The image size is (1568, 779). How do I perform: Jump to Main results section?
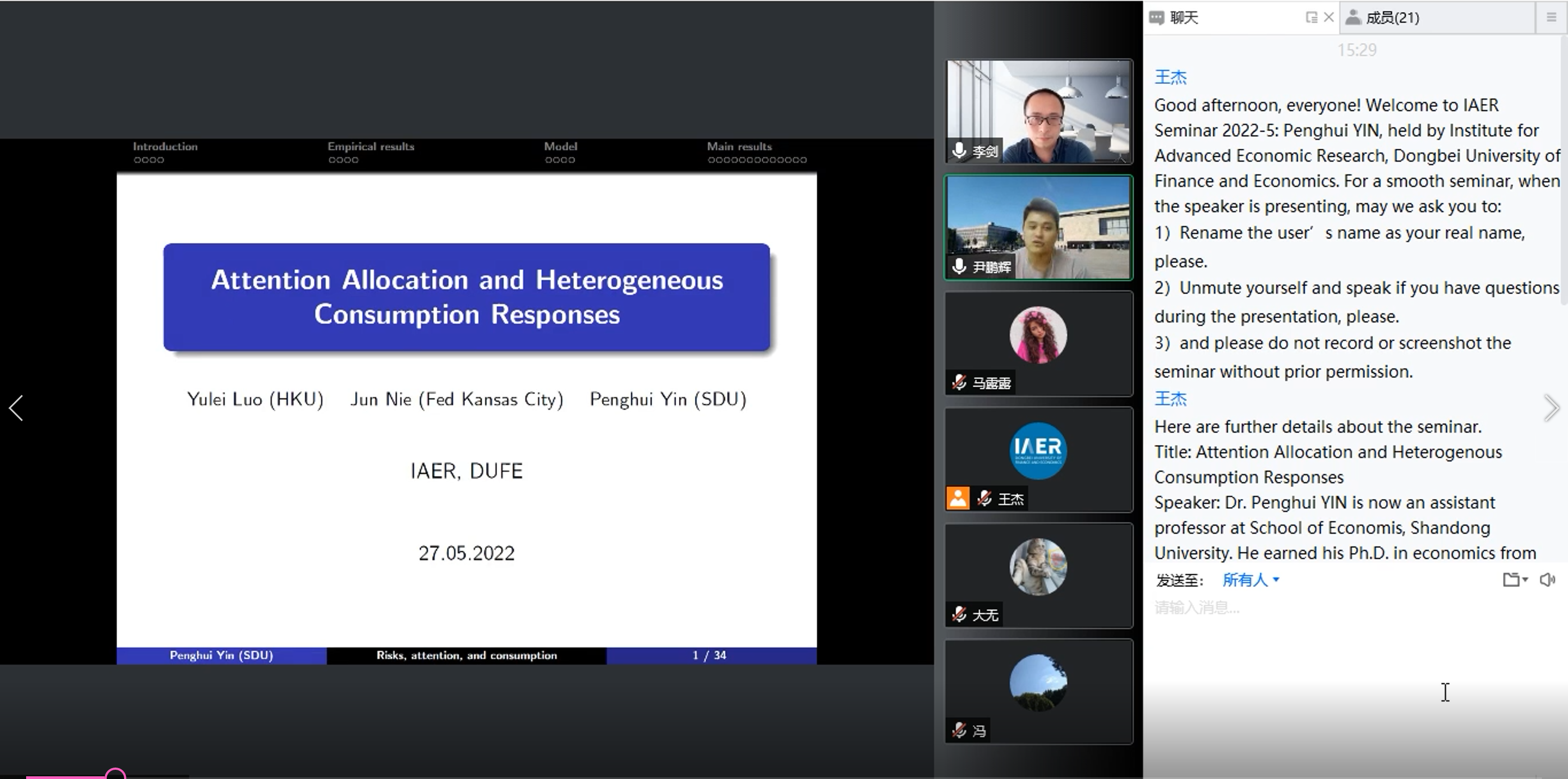coord(739,147)
